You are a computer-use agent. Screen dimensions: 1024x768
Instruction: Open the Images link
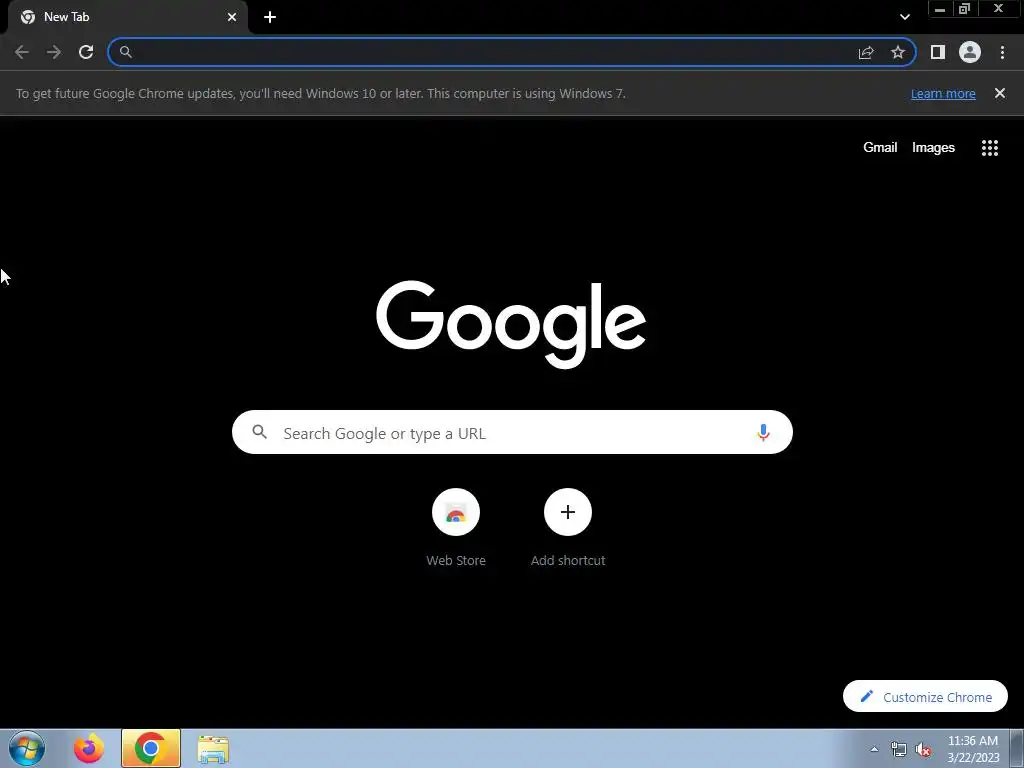(x=933, y=148)
